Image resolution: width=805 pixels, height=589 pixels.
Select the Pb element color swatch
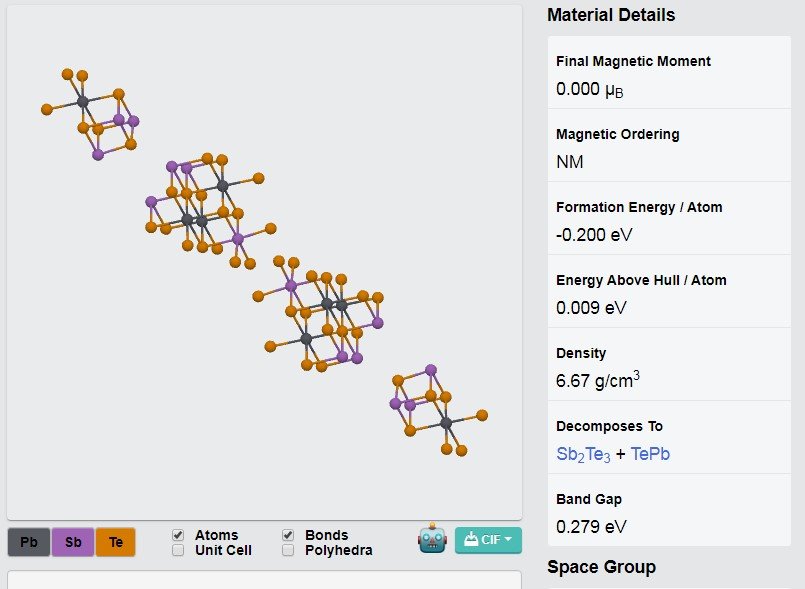point(29,542)
